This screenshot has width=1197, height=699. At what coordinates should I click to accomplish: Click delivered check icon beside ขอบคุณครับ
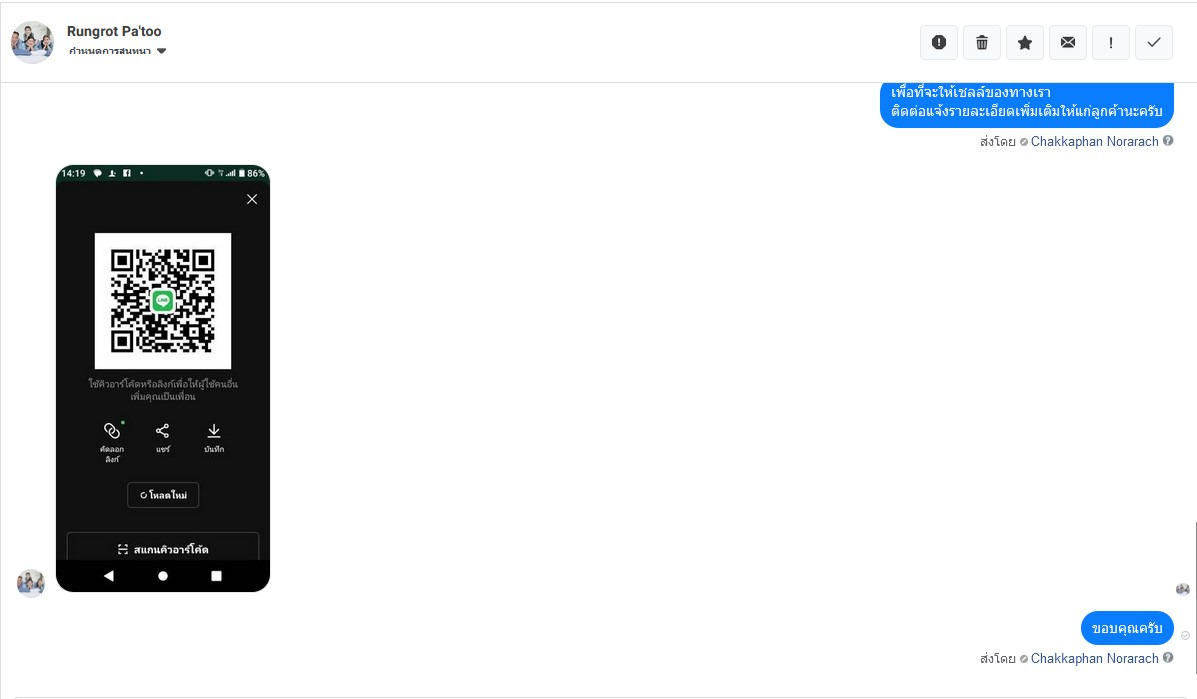[1185, 635]
